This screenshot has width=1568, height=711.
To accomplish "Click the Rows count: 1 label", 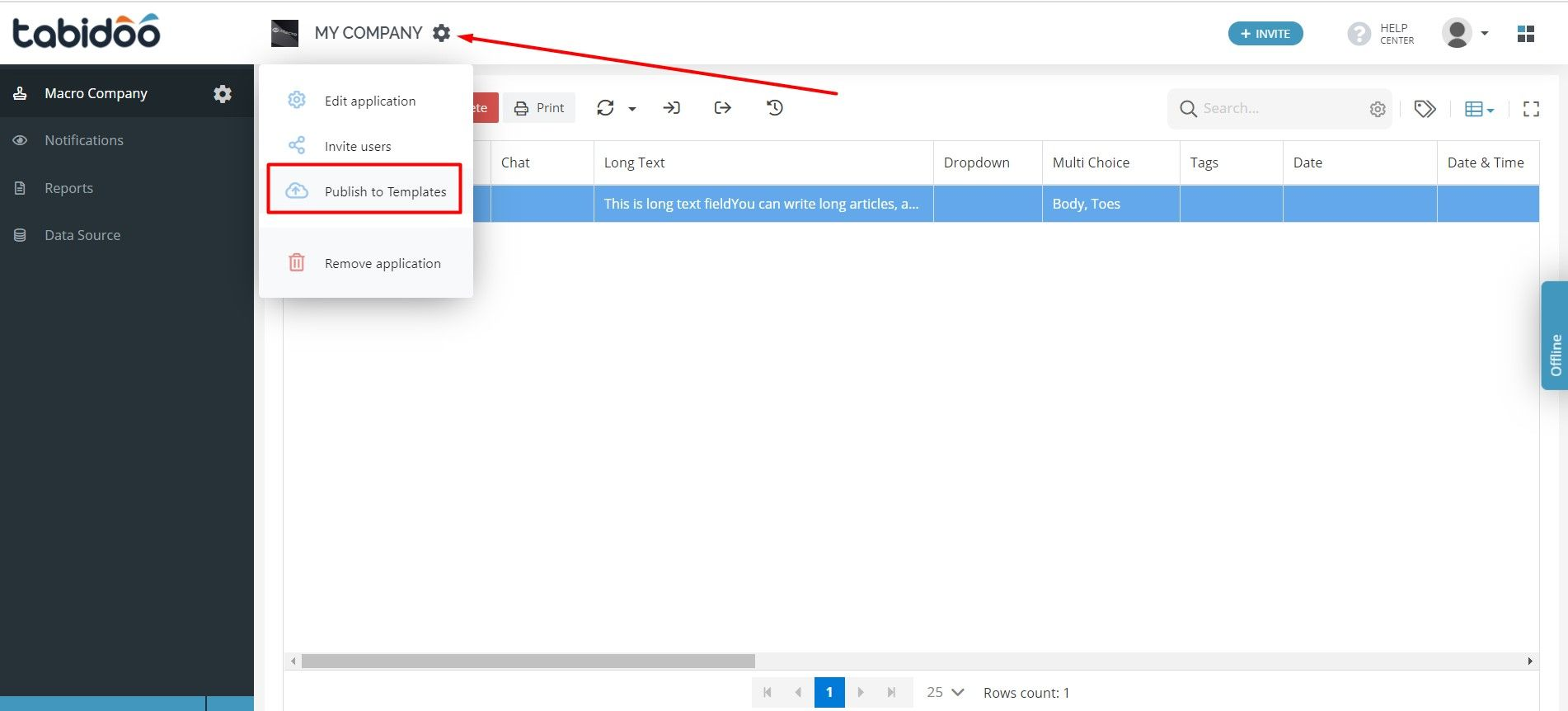I will tap(1026, 693).
